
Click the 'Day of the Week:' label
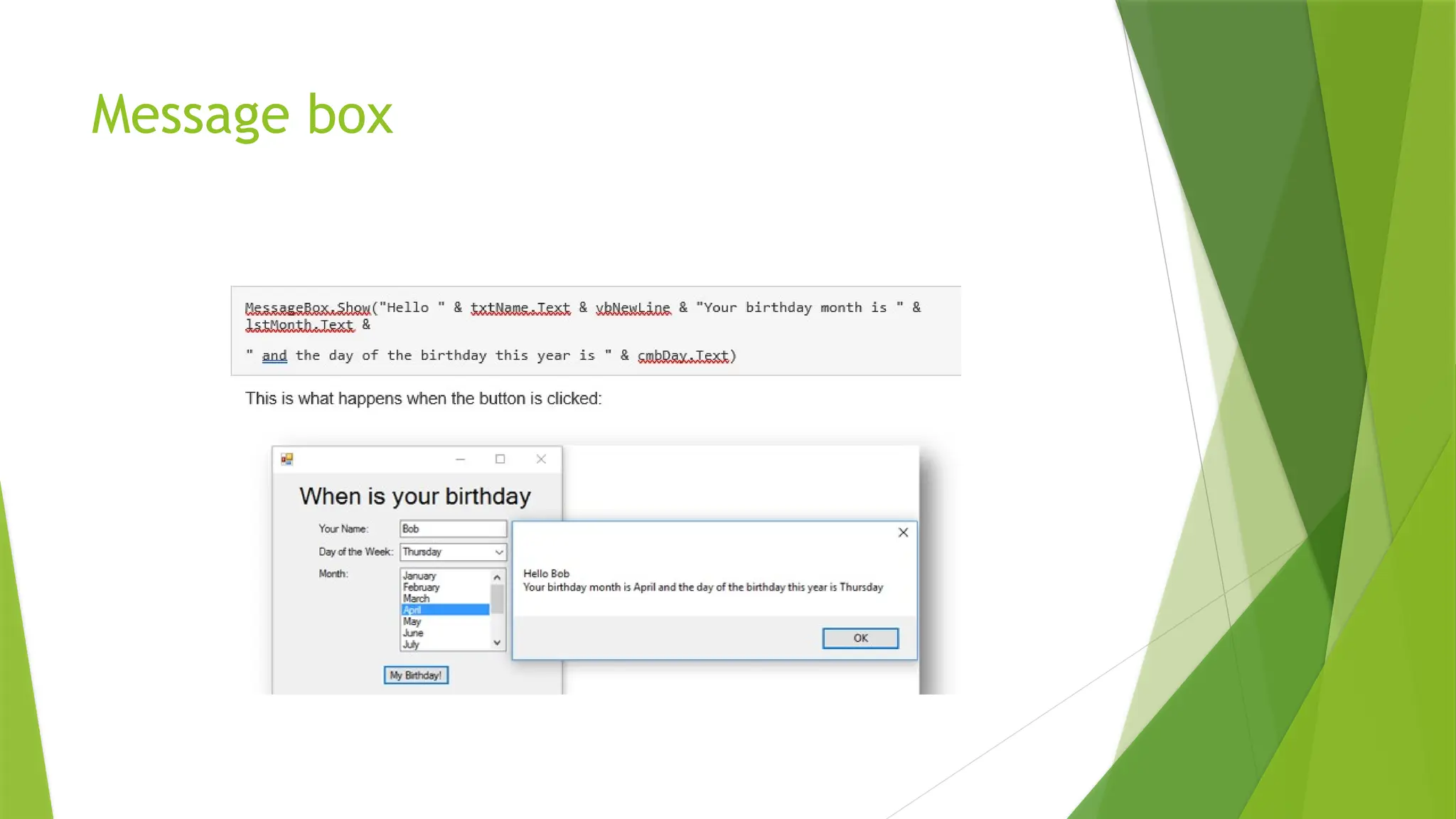point(355,552)
